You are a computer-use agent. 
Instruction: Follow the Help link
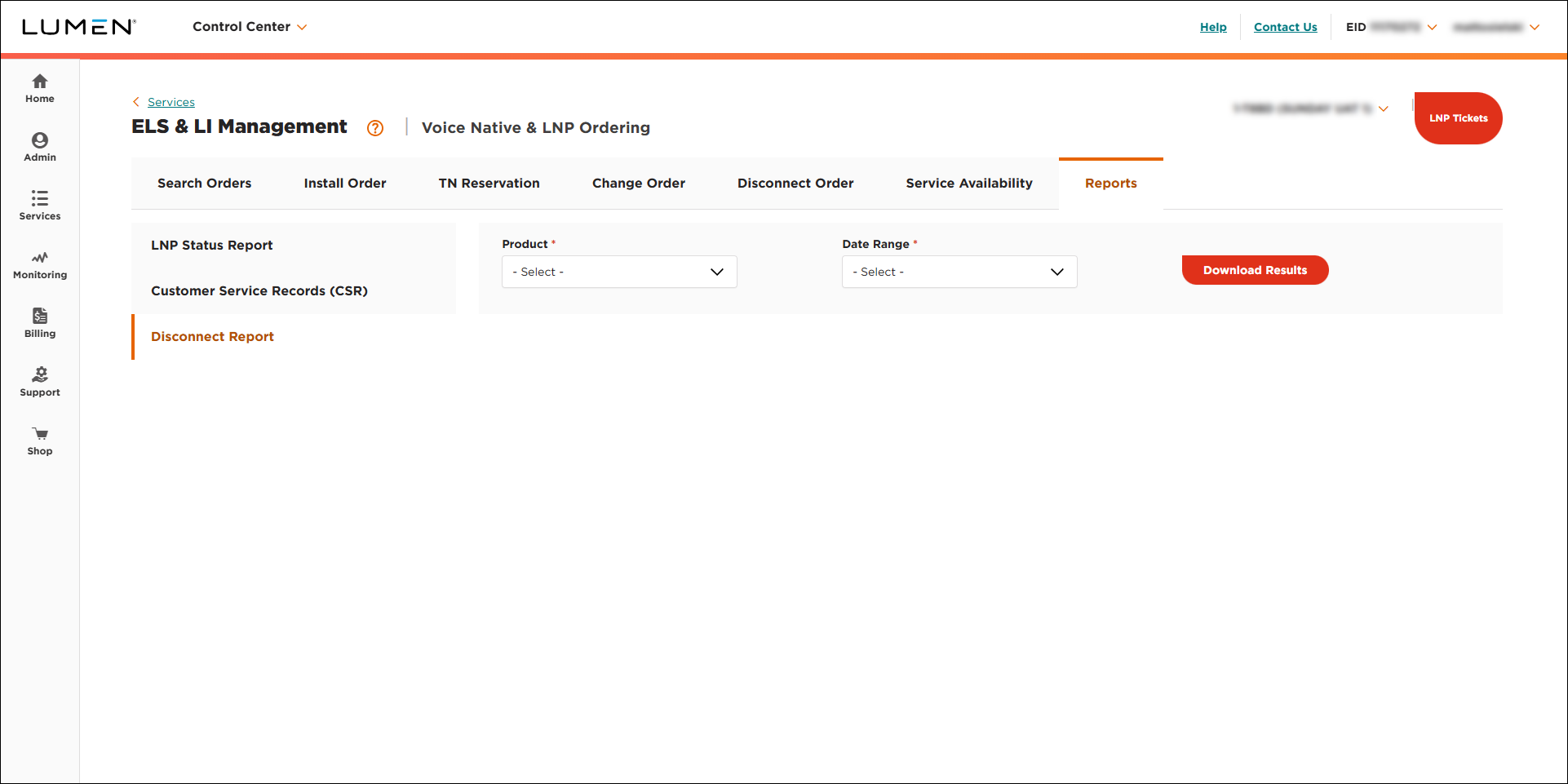[x=1213, y=27]
